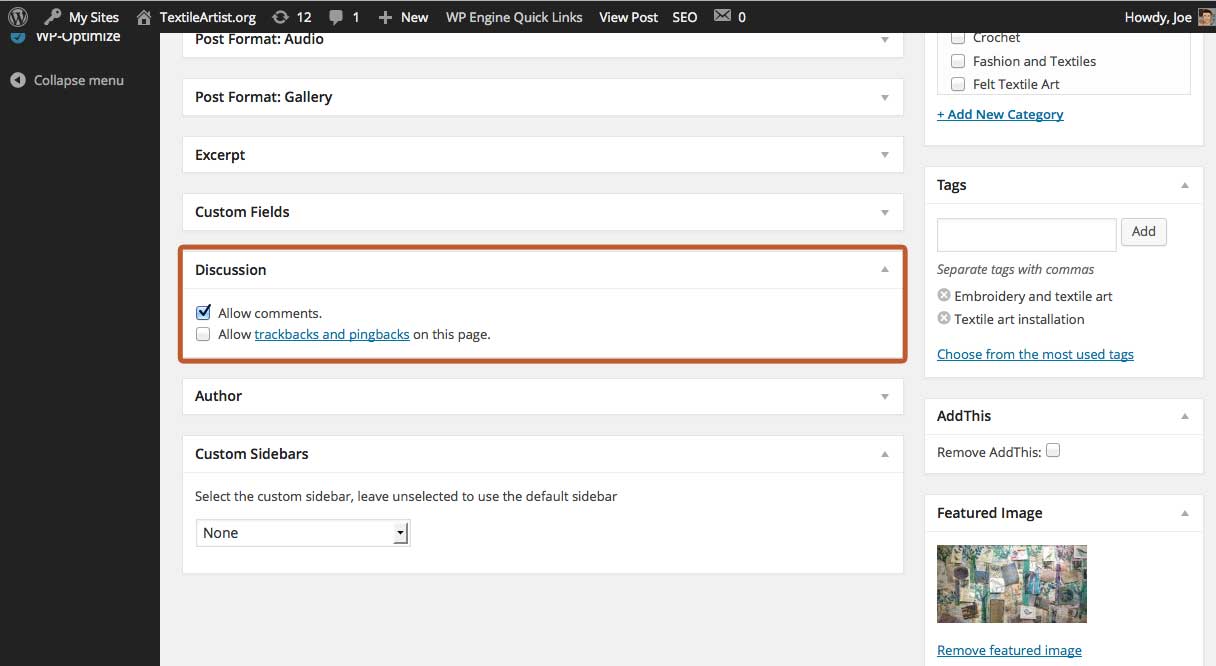Click Remove featured image link
The image size is (1216, 666).
pos(1009,650)
